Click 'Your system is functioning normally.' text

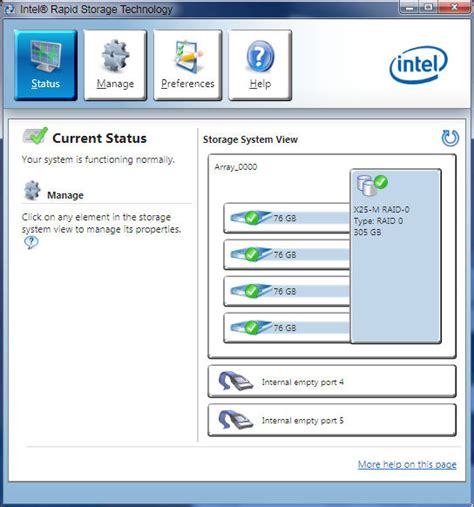click(x=98, y=160)
